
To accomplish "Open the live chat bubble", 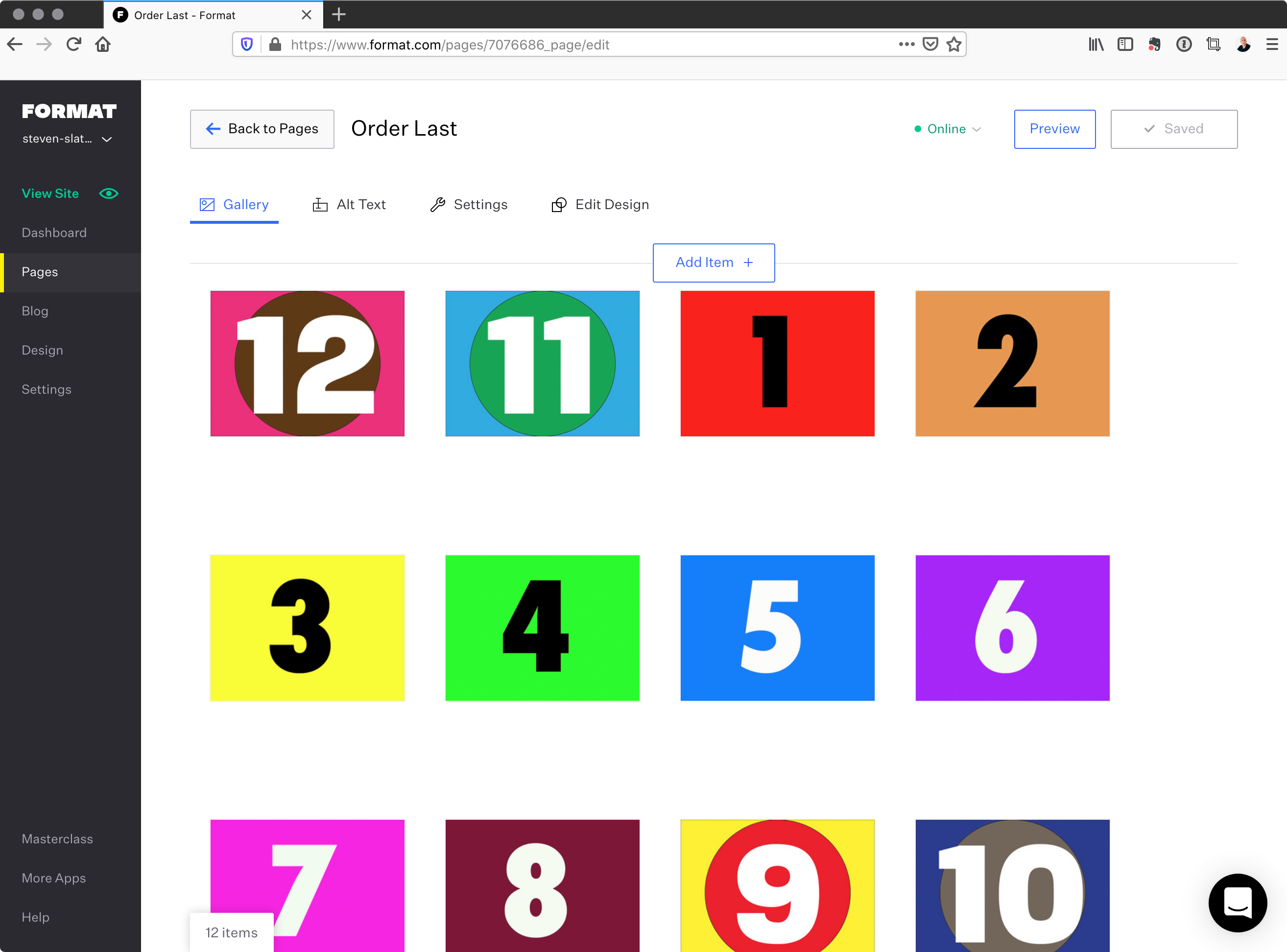I will tap(1238, 903).
